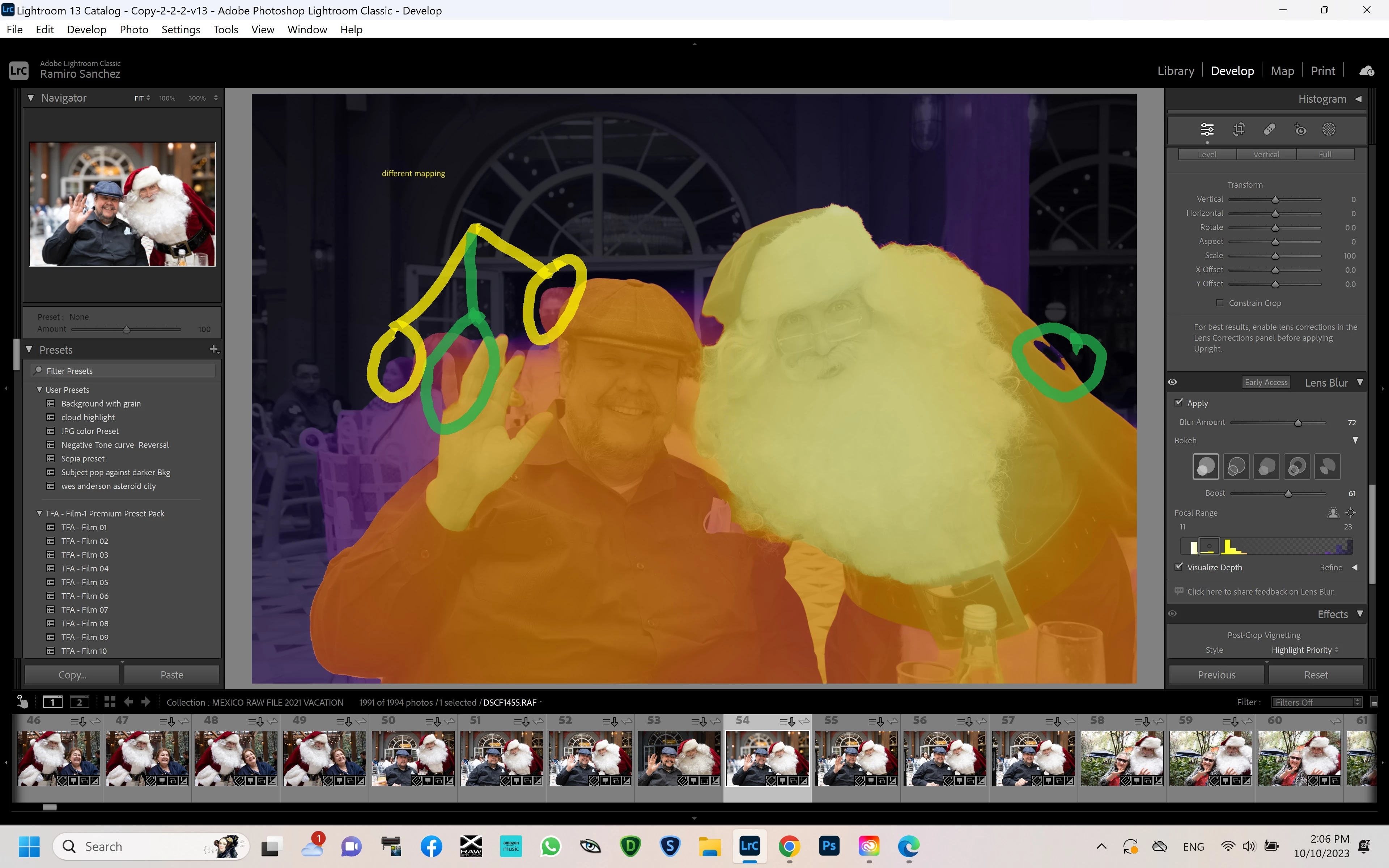Enable the Constrain Crop checkbox

pos(1220,303)
